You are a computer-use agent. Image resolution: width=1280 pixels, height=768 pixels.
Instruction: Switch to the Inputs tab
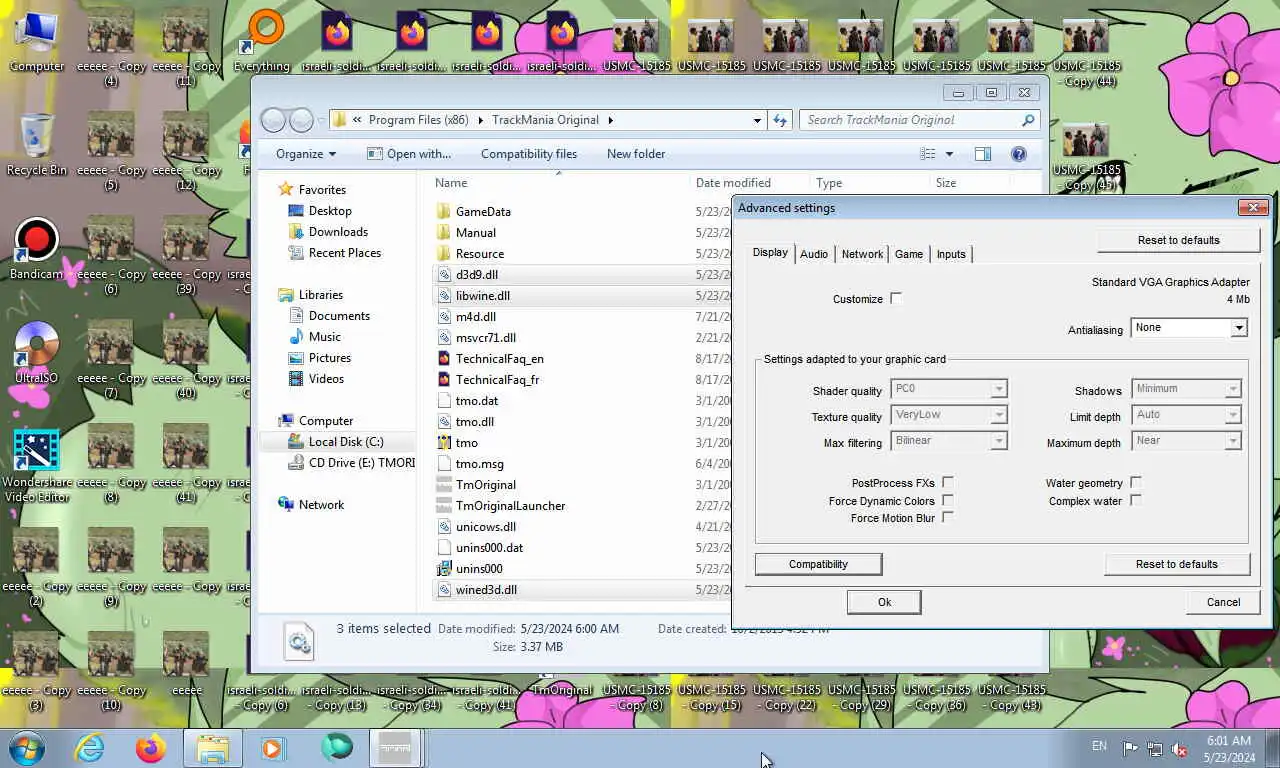pyautogui.click(x=951, y=254)
